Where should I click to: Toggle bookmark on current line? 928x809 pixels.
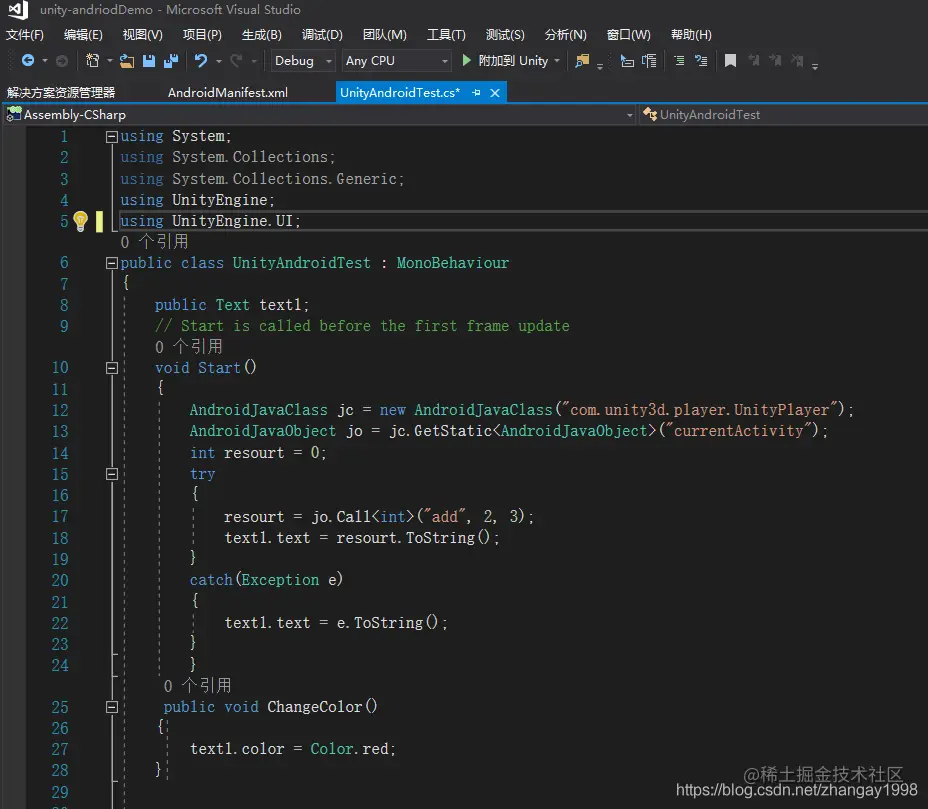coord(730,60)
